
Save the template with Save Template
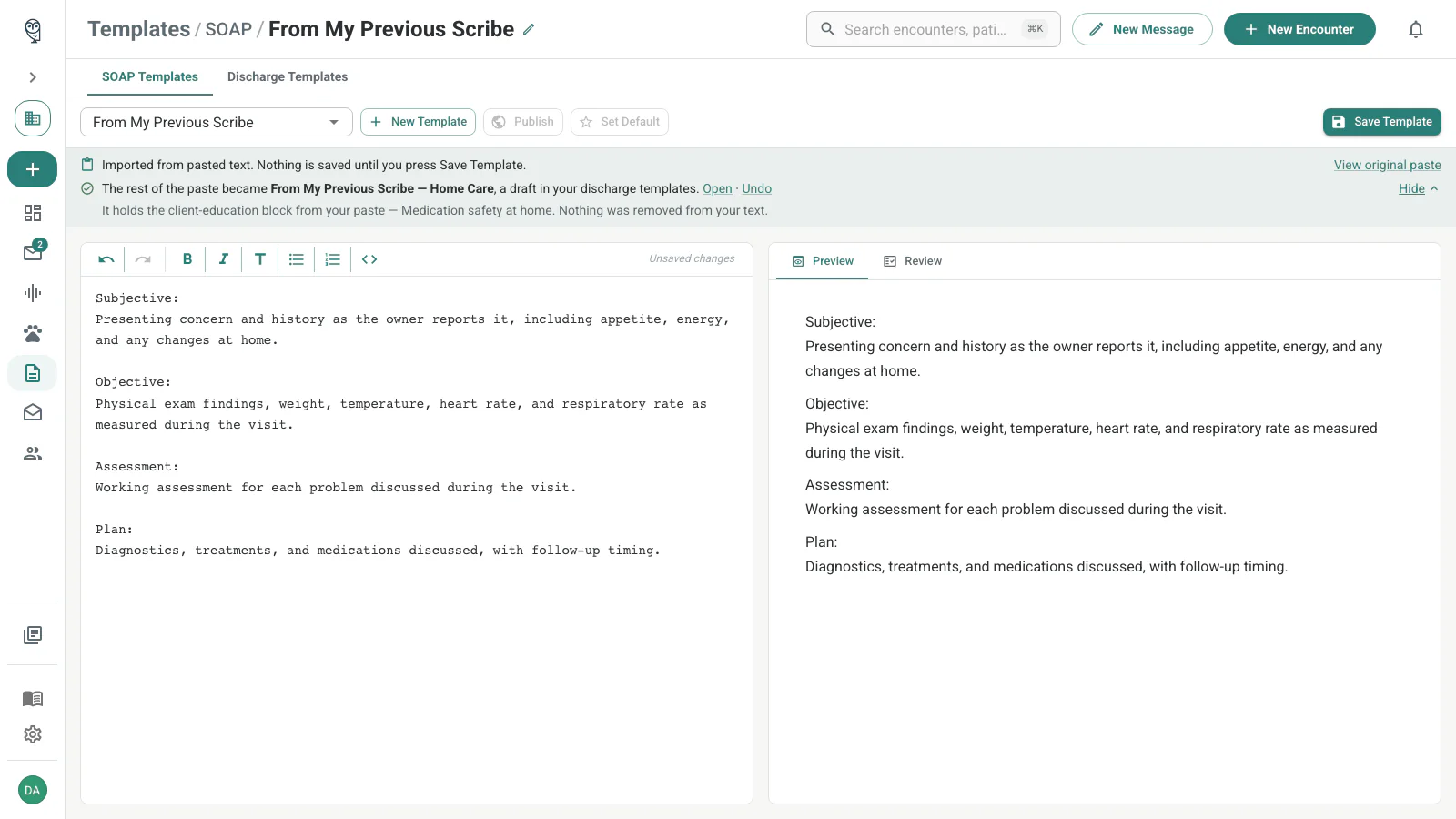tap(1382, 122)
